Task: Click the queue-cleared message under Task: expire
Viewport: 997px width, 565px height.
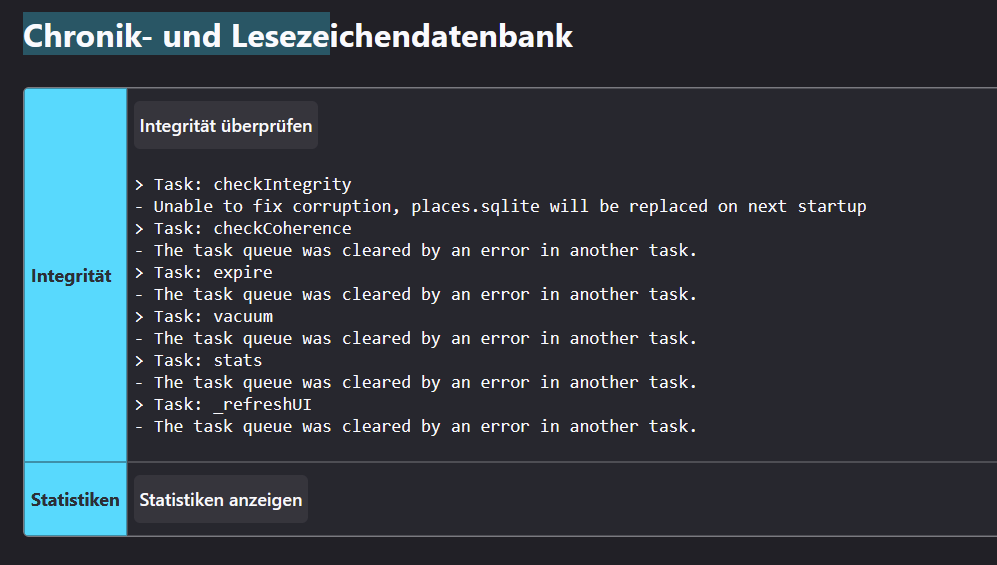Action: (415, 295)
